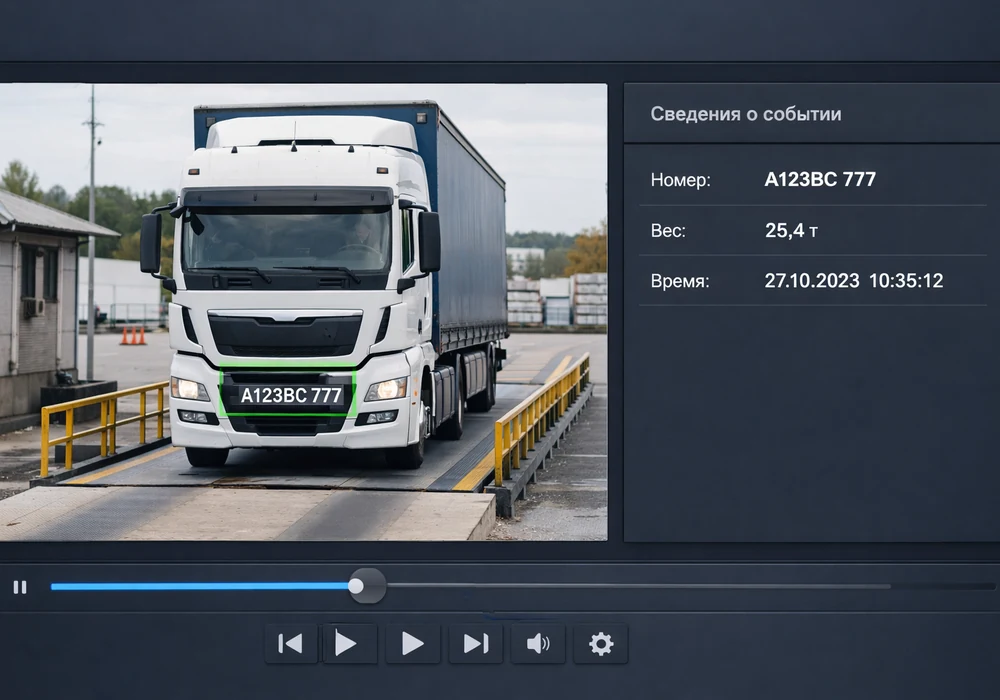
Task: Grab the playback progress slider handle
Action: (x=356, y=586)
